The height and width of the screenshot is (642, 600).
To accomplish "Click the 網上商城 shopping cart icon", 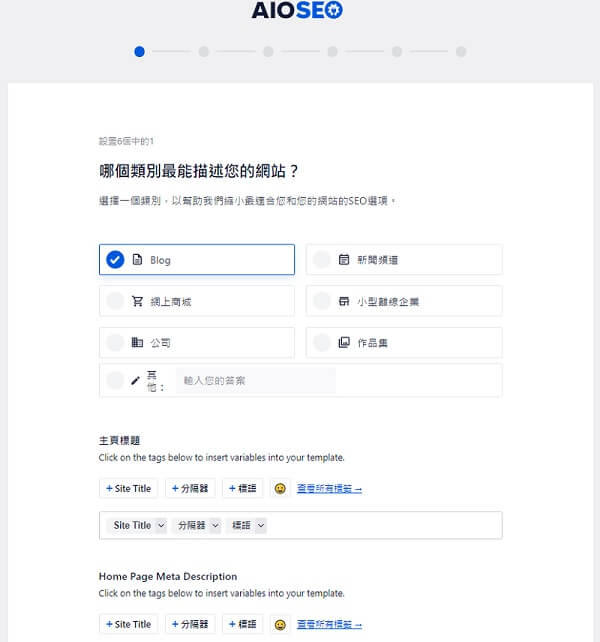I will tap(137, 301).
